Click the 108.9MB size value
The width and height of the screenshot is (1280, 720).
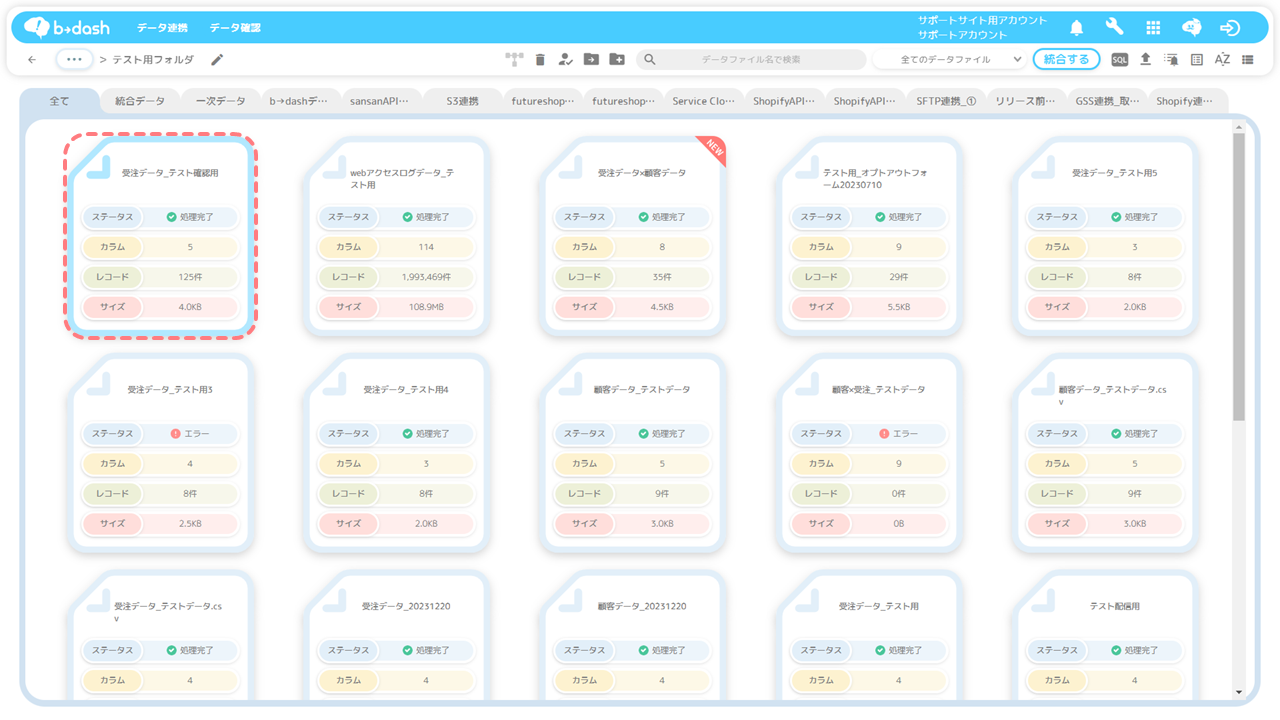click(x=426, y=307)
